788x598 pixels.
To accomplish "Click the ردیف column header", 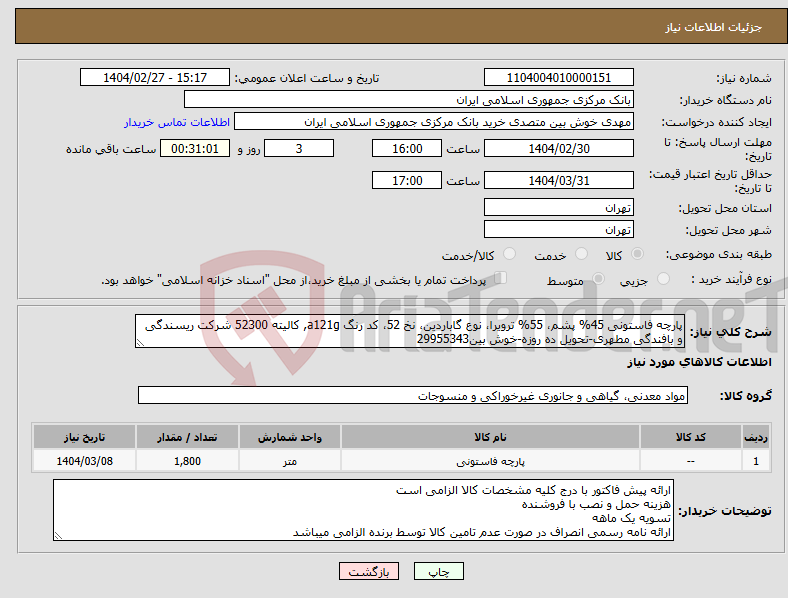I will tap(756, 437).
